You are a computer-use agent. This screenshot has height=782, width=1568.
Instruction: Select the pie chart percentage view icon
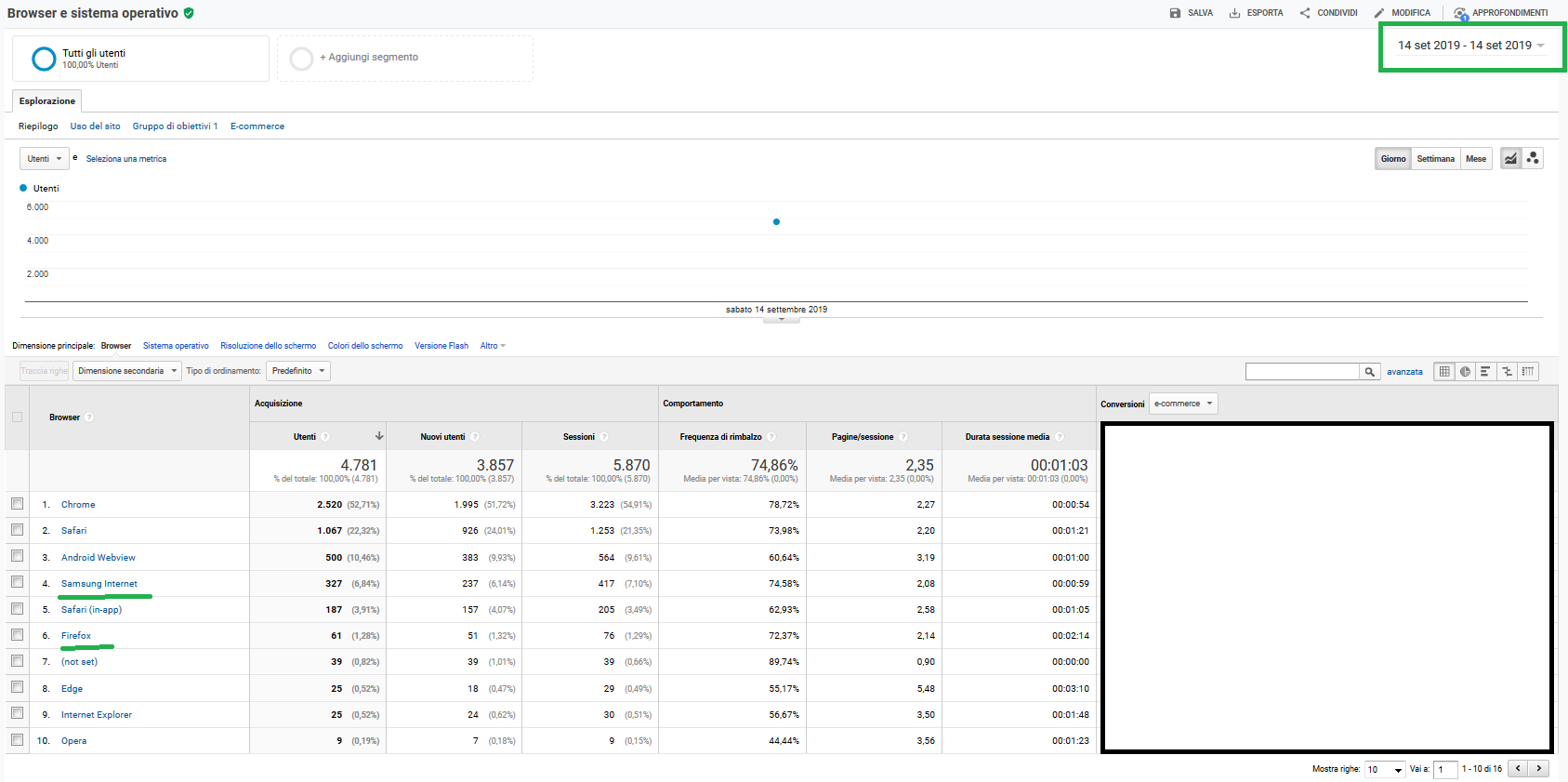pyautogui.click(x=1465, y=372)
